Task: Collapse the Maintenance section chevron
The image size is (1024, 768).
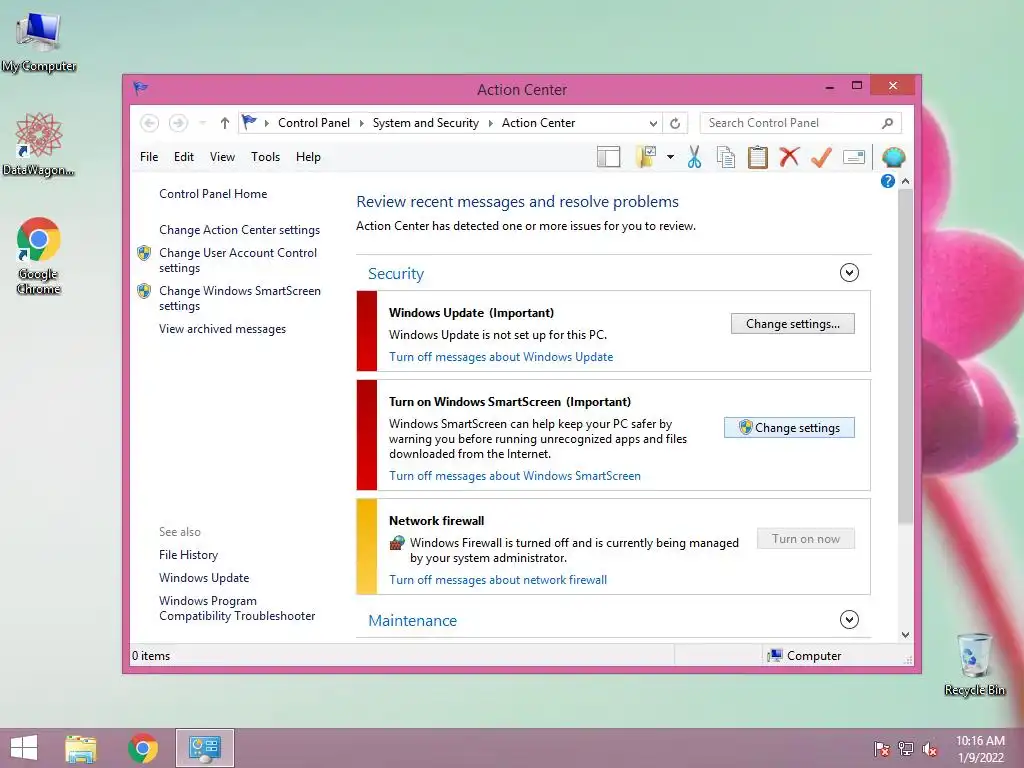Action: tap(849, 619)
